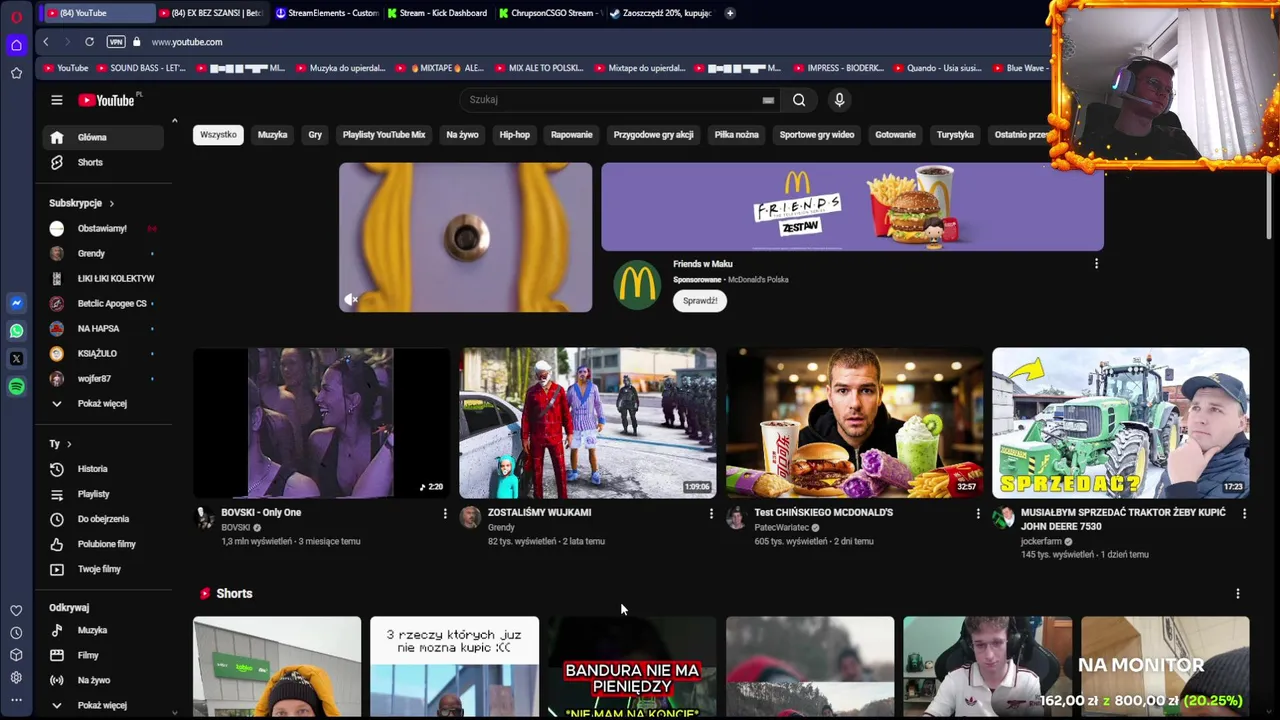Viewport: 1280px width, 720px height.
Task: Expand the Subskrypcje section chevron
Action: pos(111,203)
